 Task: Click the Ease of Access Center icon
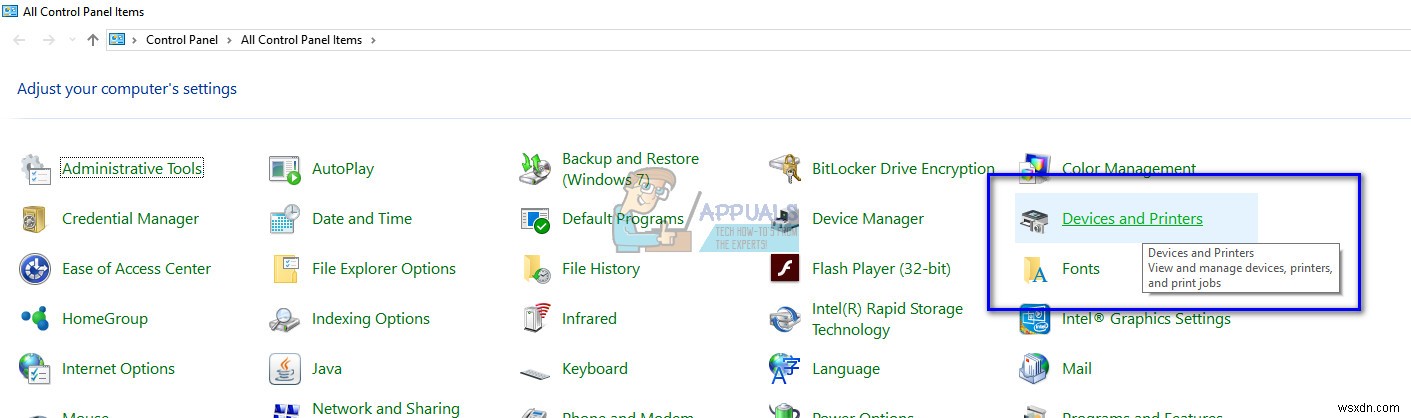[x=35, y=269]
